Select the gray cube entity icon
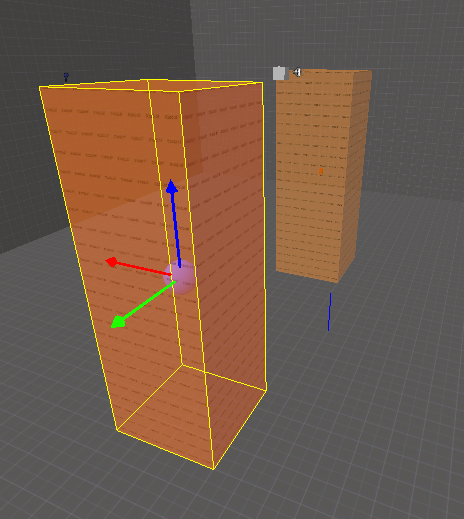Screen dimensions: 464x519 point(279,73)
